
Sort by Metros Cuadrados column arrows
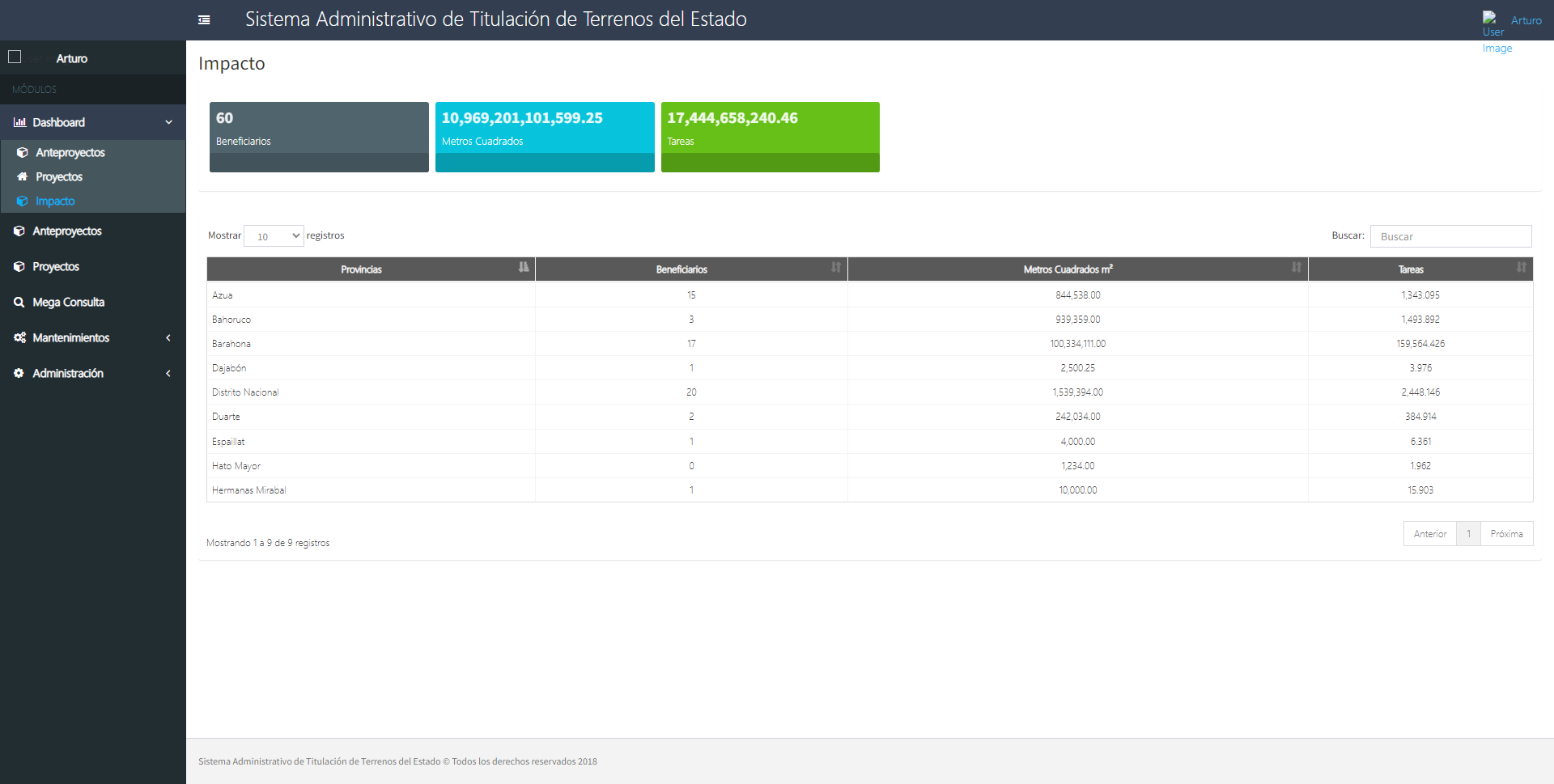(x=1296, y=268)
